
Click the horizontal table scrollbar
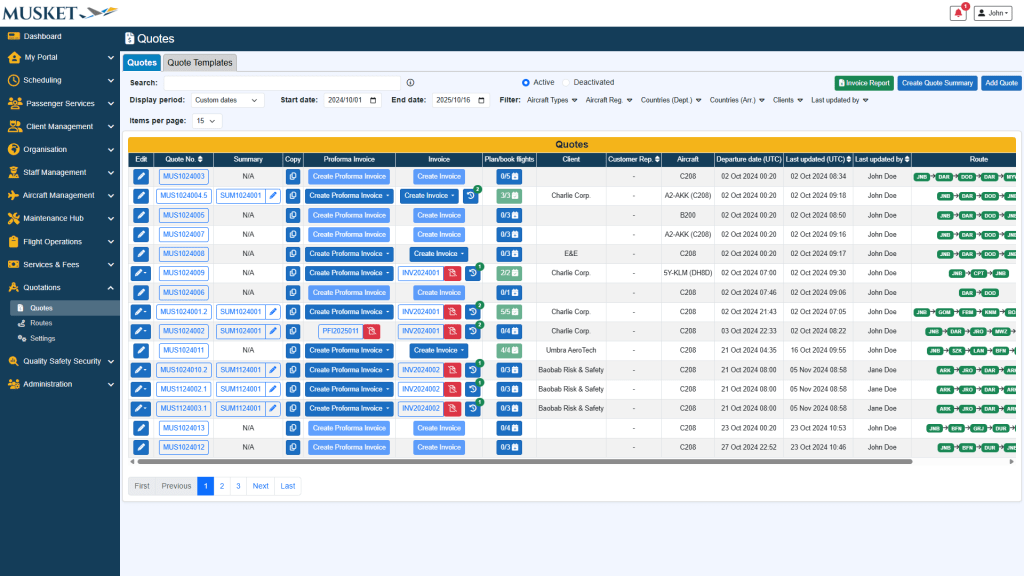tap(520, 462)
